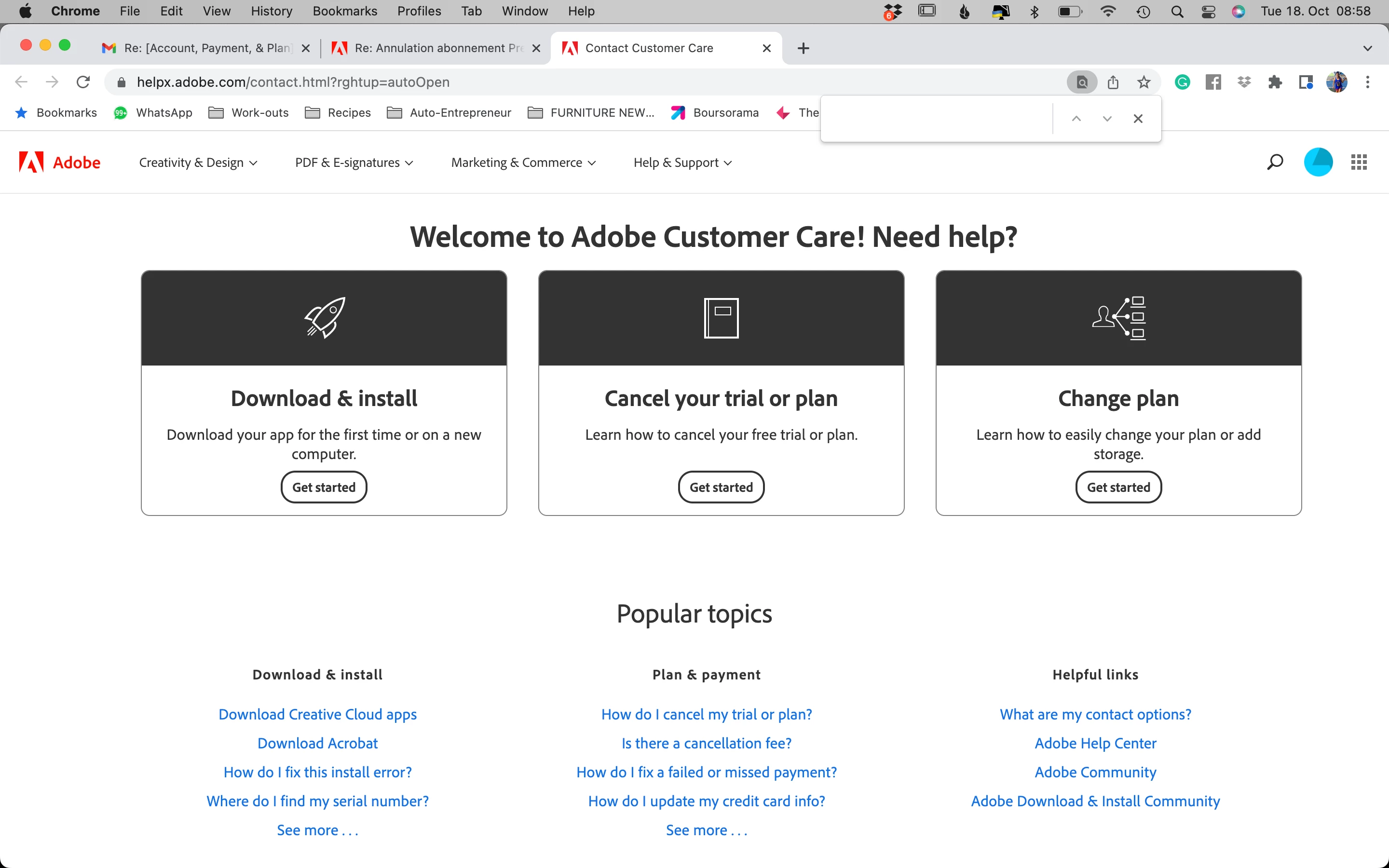Screen dimensions: 1389x868
Task: Expand Creativity & Design menu
Action: pos(198,163)
